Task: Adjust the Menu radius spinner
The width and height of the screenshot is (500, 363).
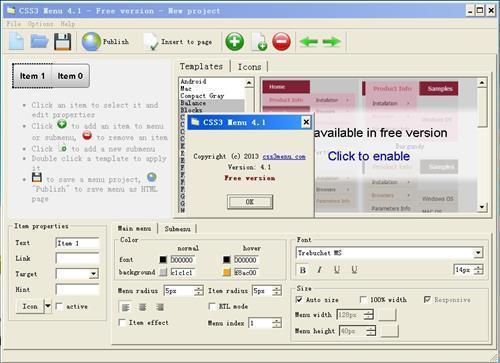Action: tap(199, 291)
